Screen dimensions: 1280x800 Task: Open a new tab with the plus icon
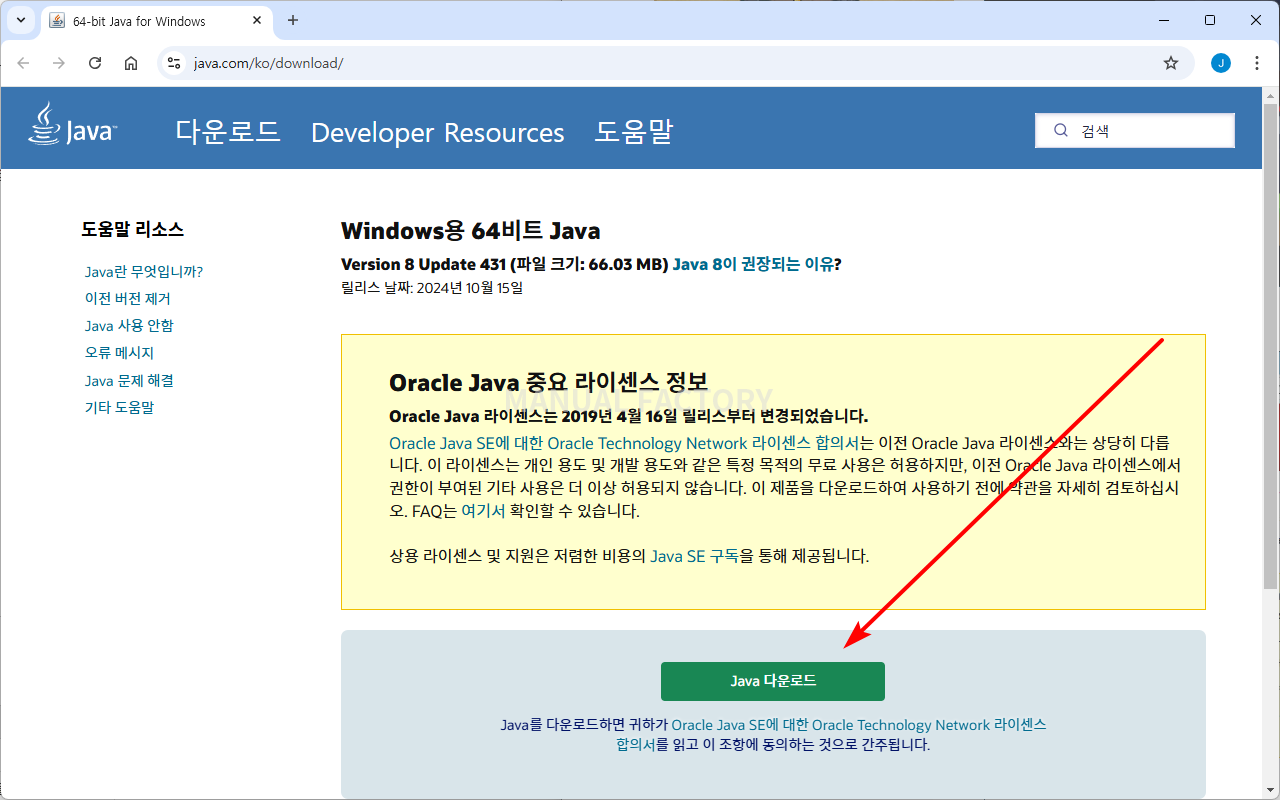click(293, 20)
